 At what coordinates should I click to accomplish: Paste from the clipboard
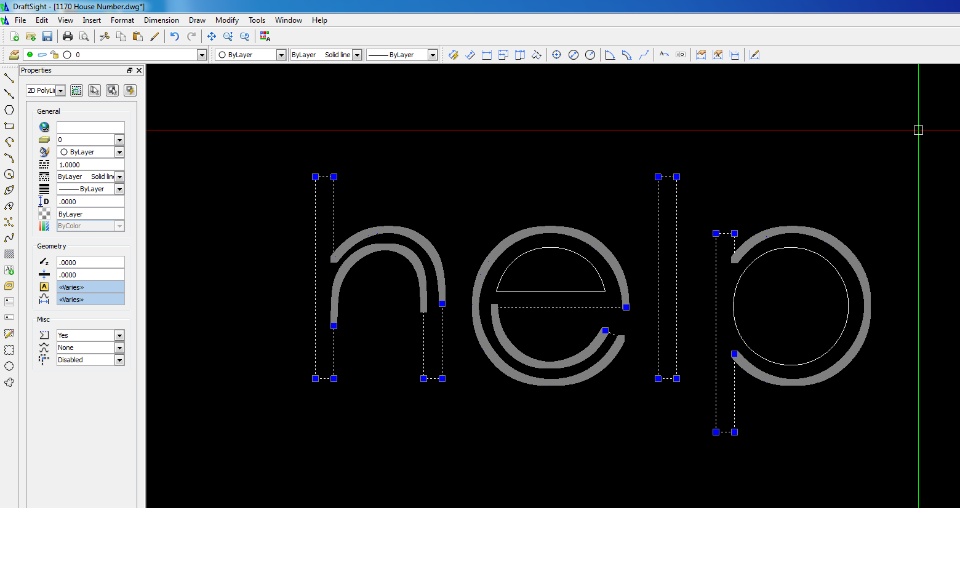pyautogui.click(x=138, y=37)
